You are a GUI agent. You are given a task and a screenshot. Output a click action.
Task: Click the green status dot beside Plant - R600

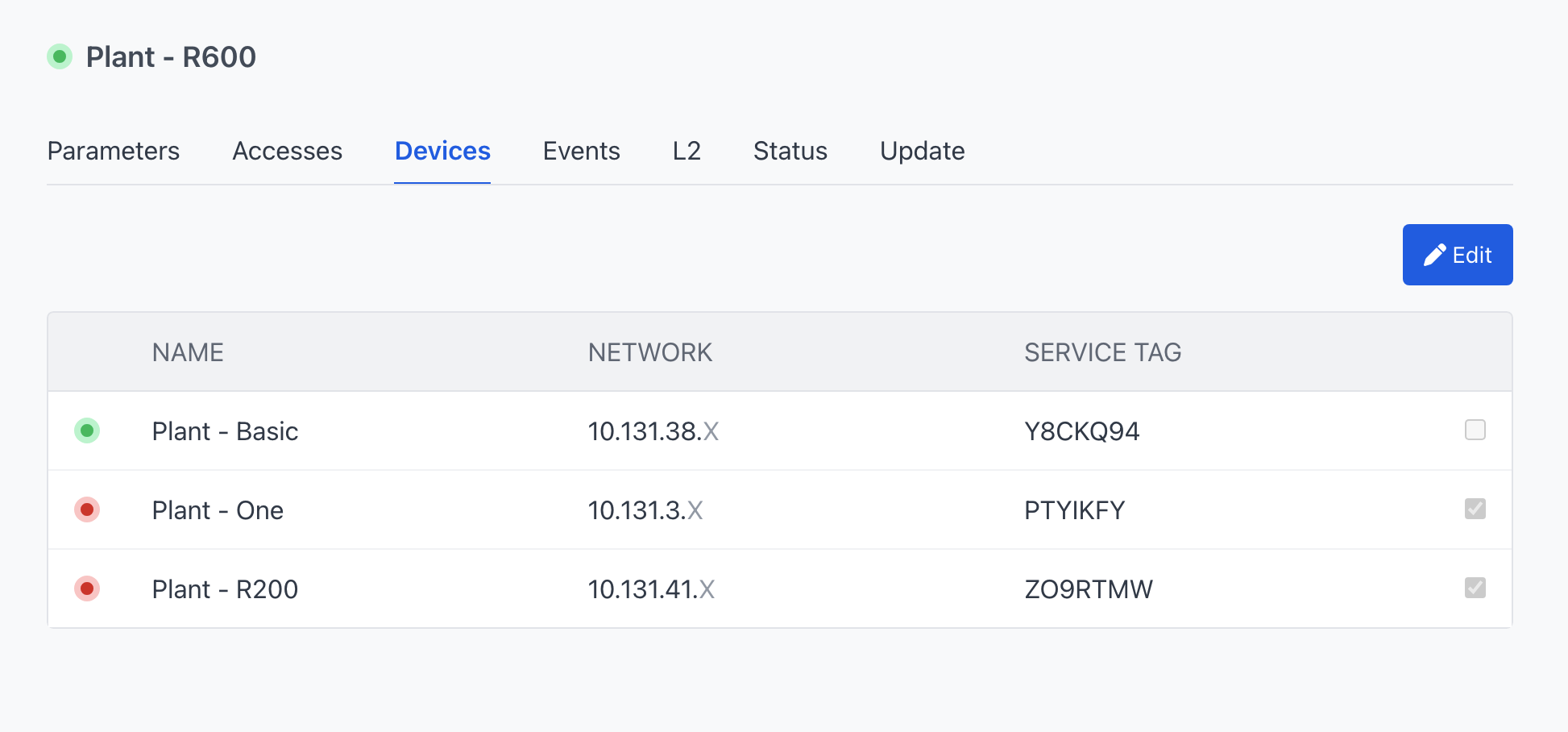tap(60, 56)
